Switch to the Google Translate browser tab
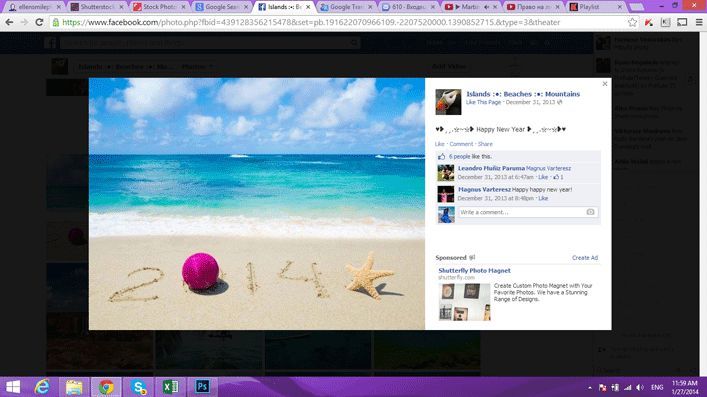This screenshot has width=707, height=397. (x=346, y=7)
